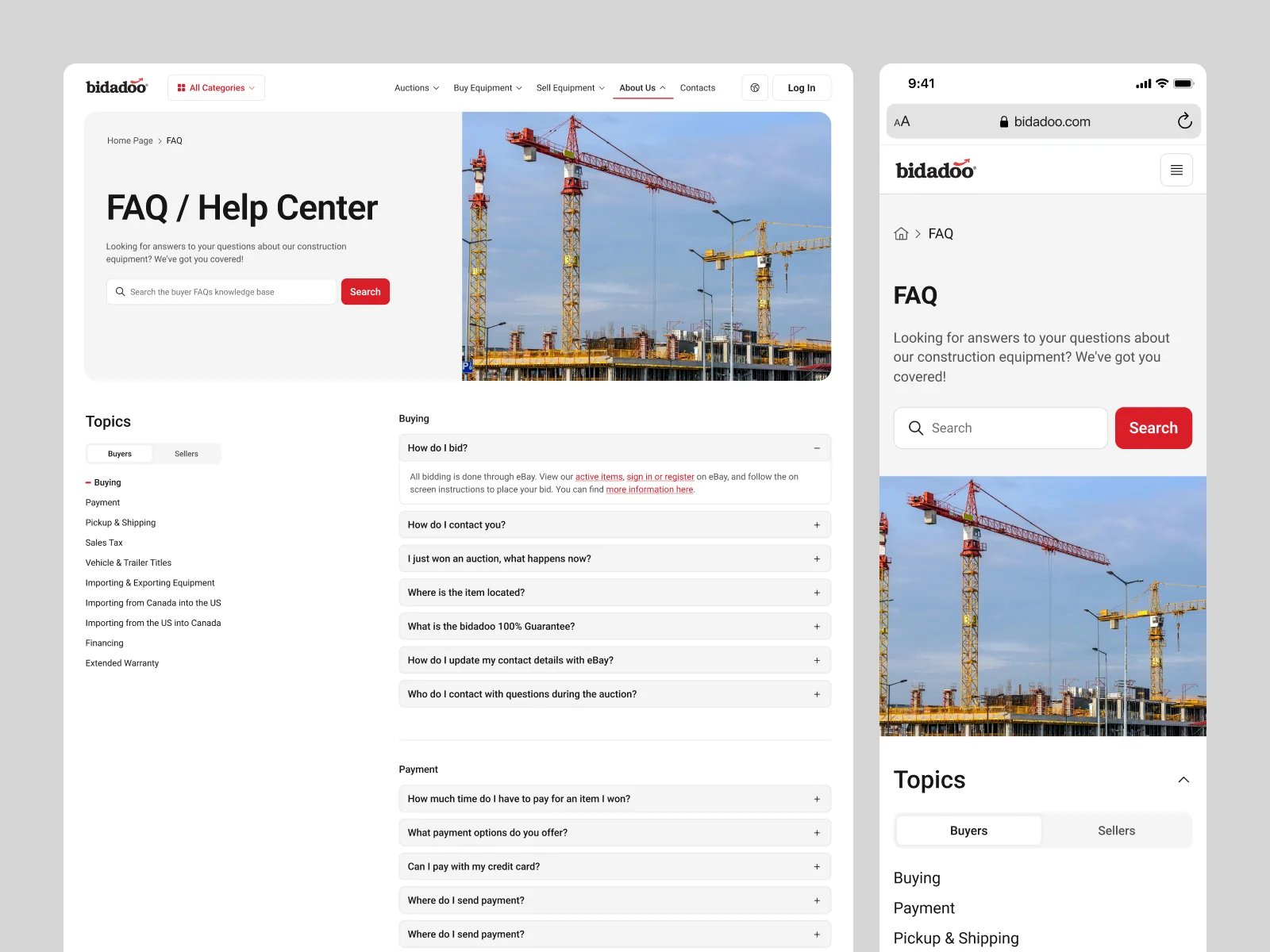This screenshot has height=952, width=1270.
Task: Follow the 'sign in or register' link
Action: point(660,477)
